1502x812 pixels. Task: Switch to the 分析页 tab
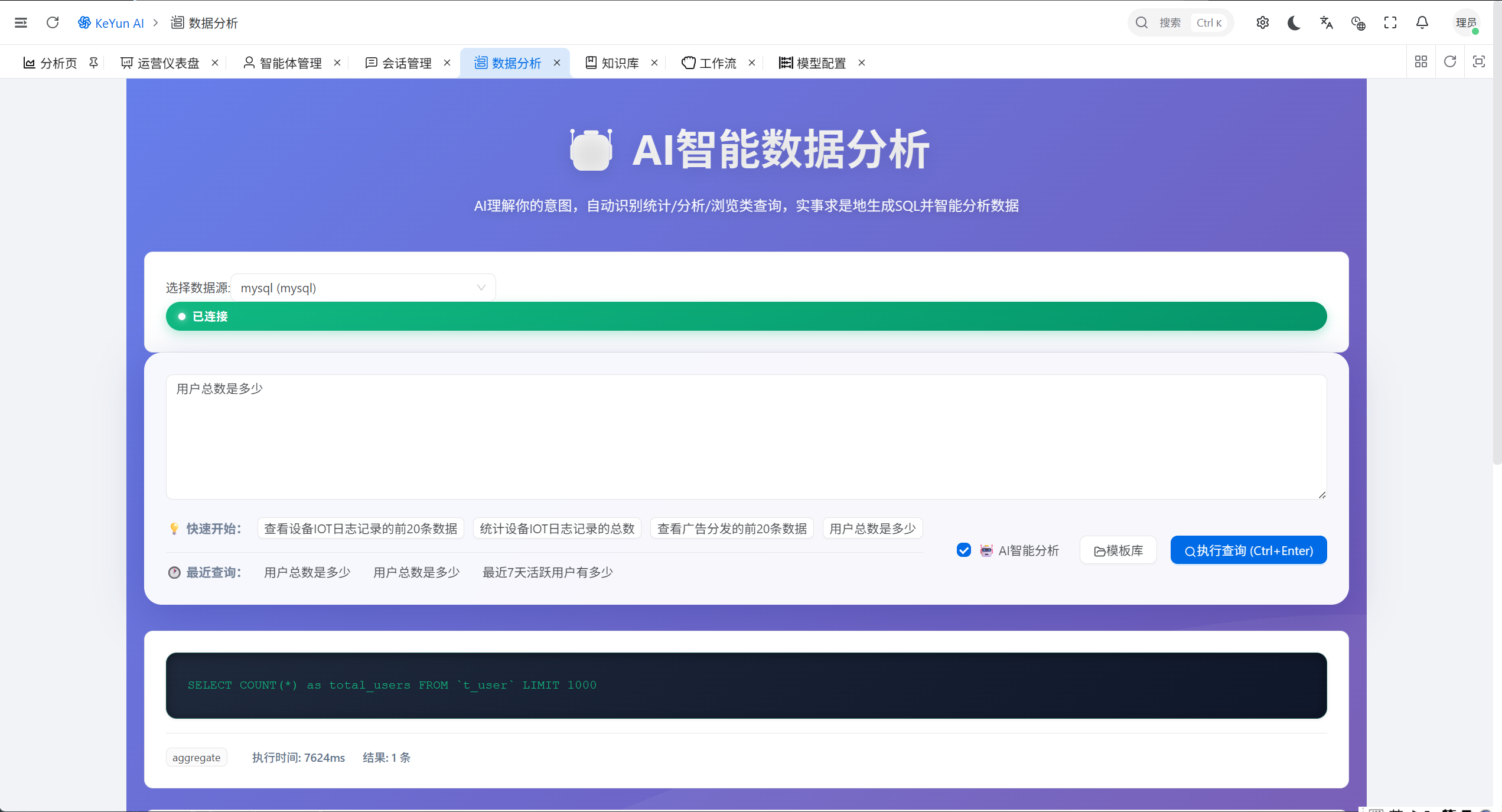point(51,63)
